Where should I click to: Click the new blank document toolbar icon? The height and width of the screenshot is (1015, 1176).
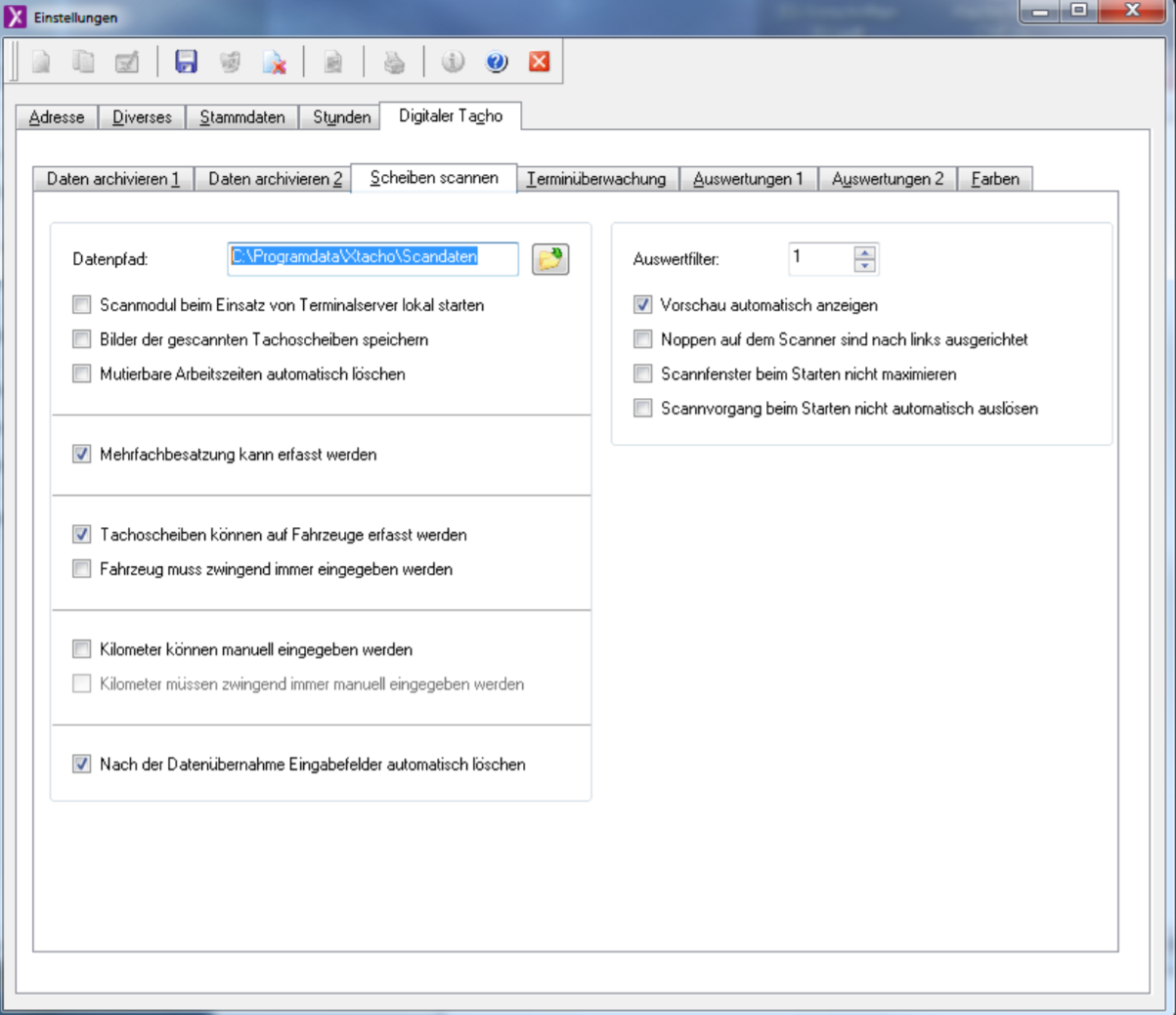tap(41, 63)
